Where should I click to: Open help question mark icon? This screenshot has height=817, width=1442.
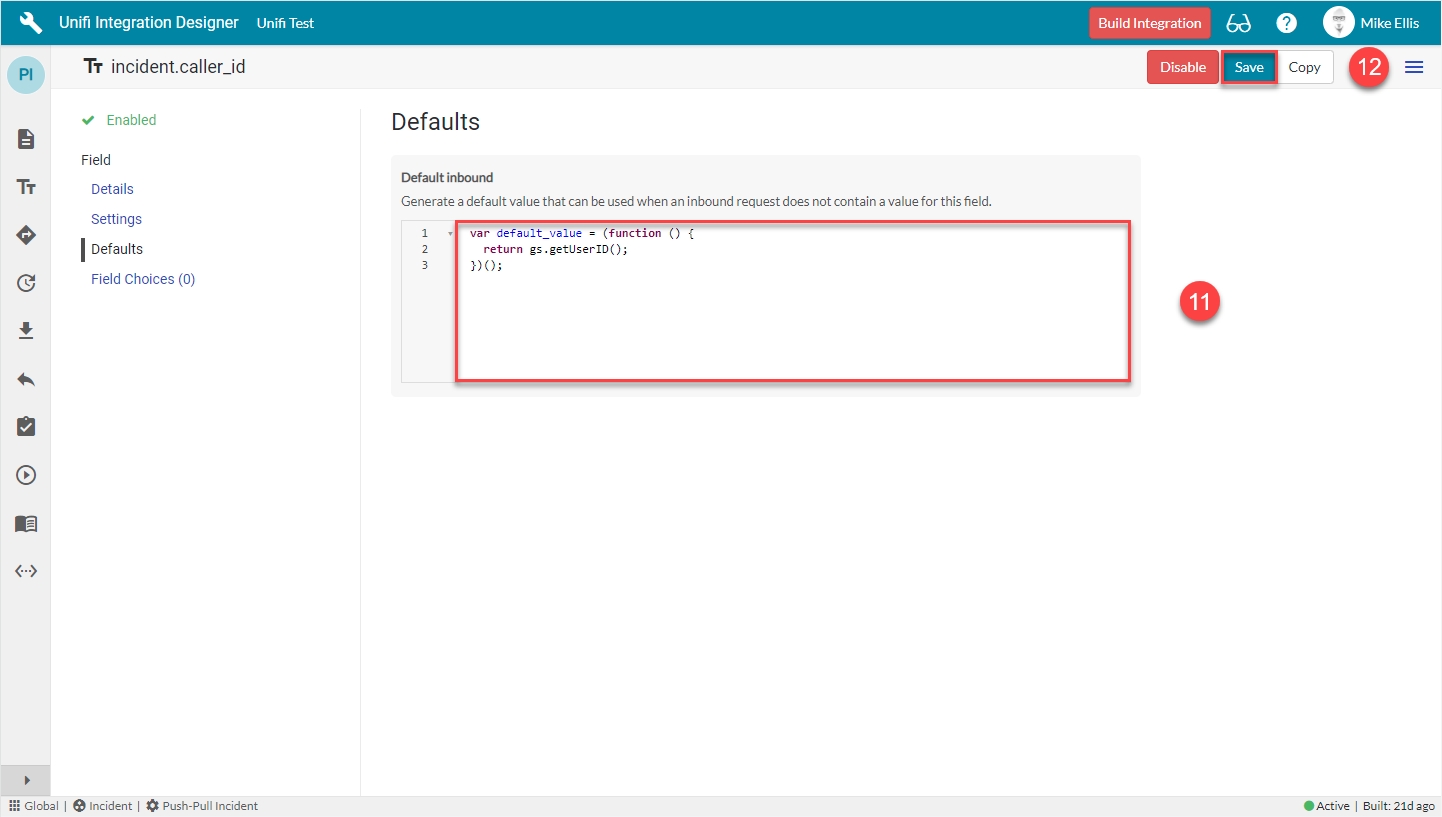[x=1287, y=23]
